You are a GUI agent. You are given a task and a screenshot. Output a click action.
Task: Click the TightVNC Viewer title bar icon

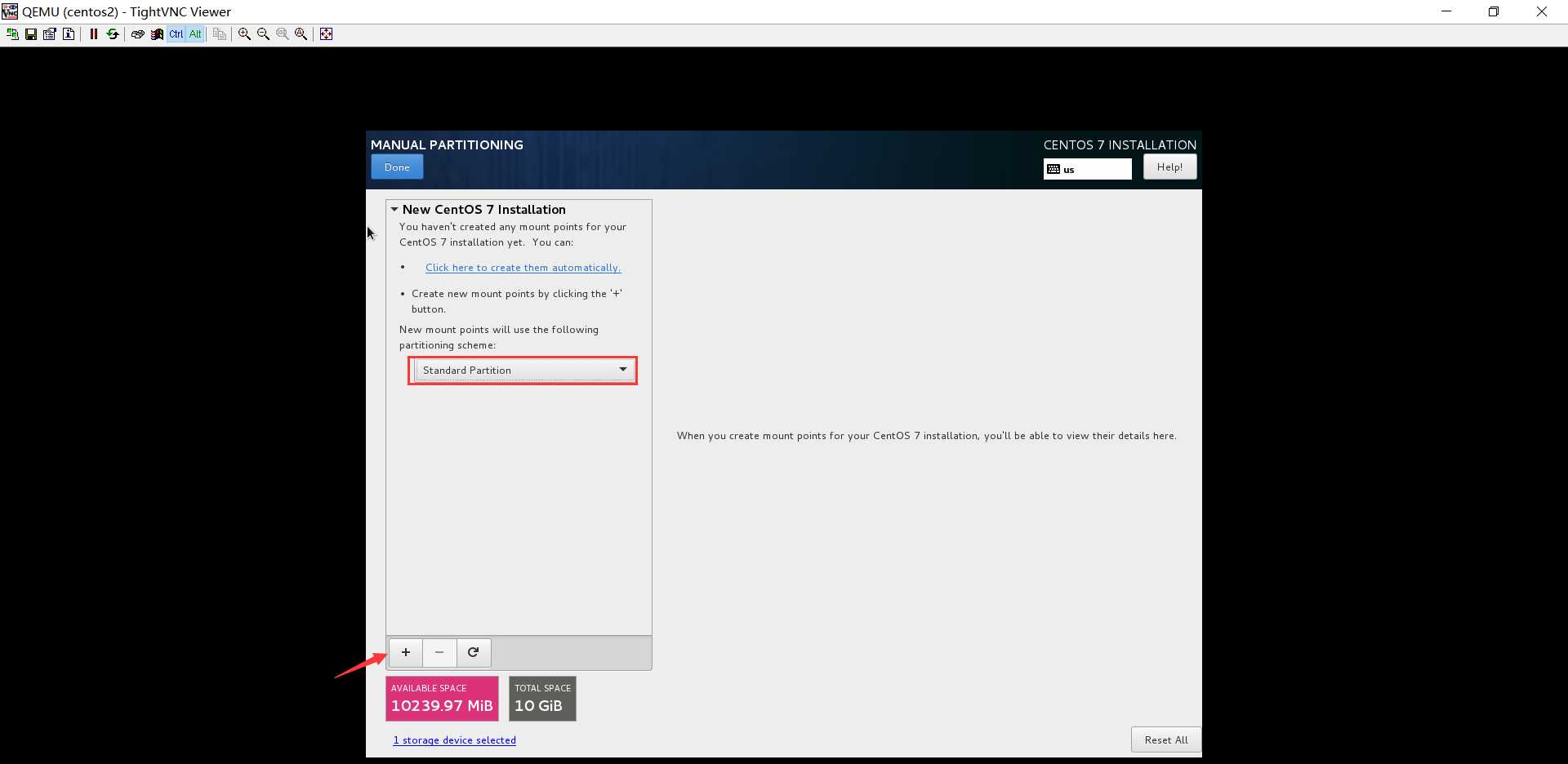[x=10, y=11]
